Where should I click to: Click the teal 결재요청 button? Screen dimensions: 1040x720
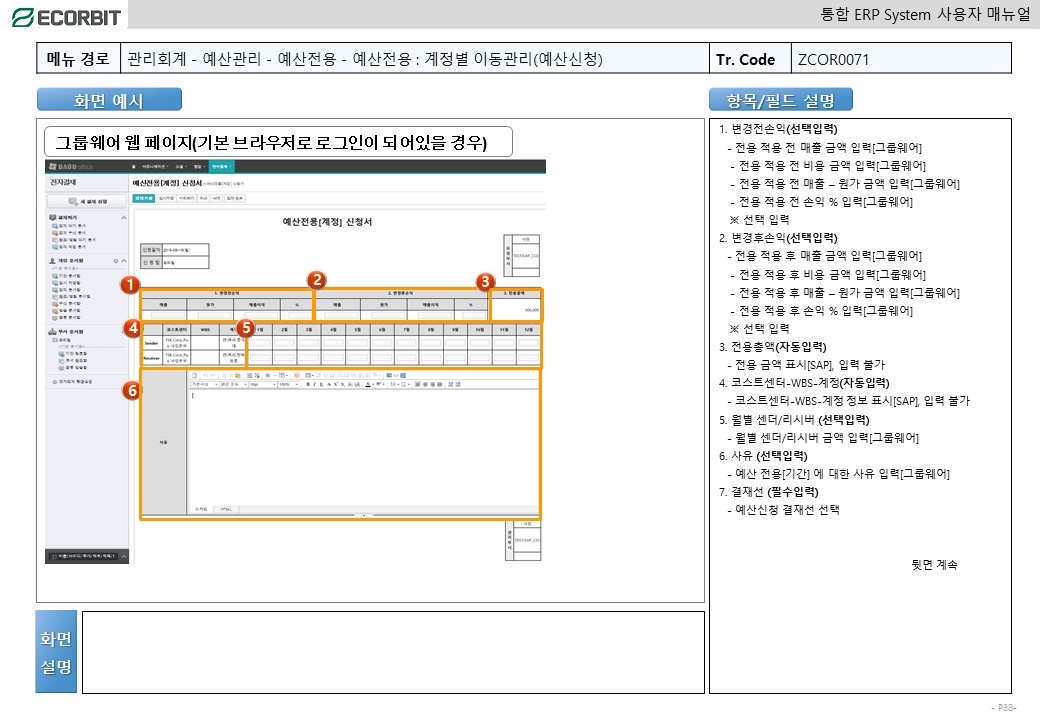click(144, 198)
